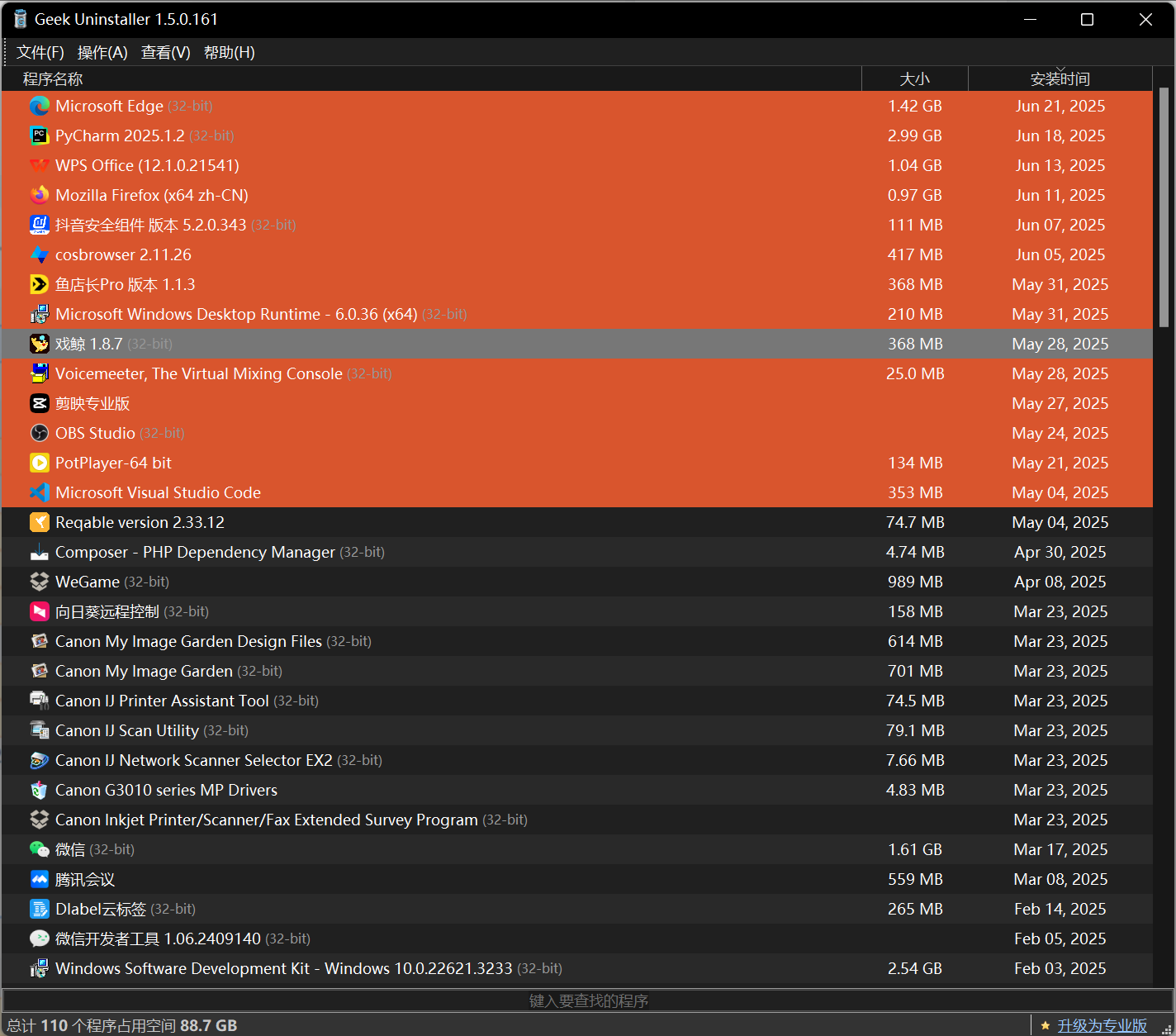Viewport: 1176px width, 1036px height.
Task: Click the May 24, 2025 date of OBS Studio
Action: 1060,433
